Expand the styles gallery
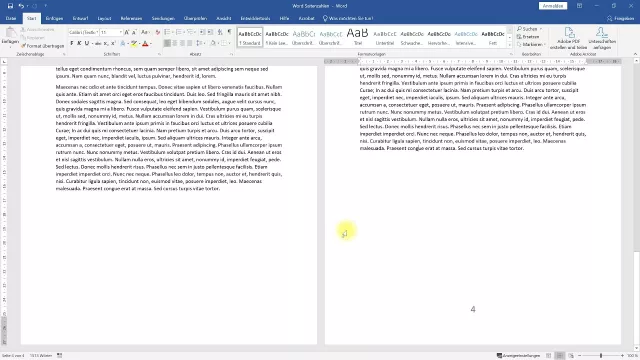 (509, 44)
